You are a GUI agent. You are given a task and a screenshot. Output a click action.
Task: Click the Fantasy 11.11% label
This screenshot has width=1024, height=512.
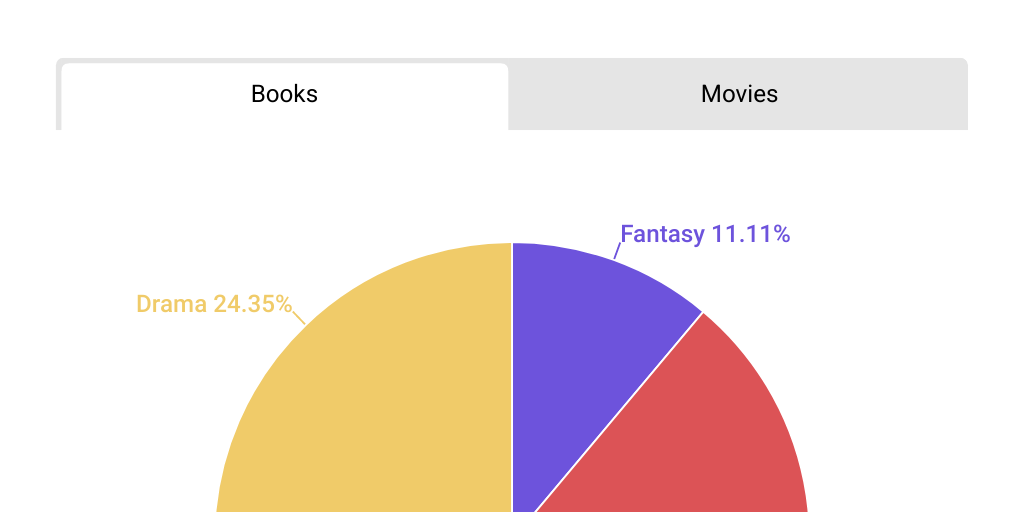point(705,235)
